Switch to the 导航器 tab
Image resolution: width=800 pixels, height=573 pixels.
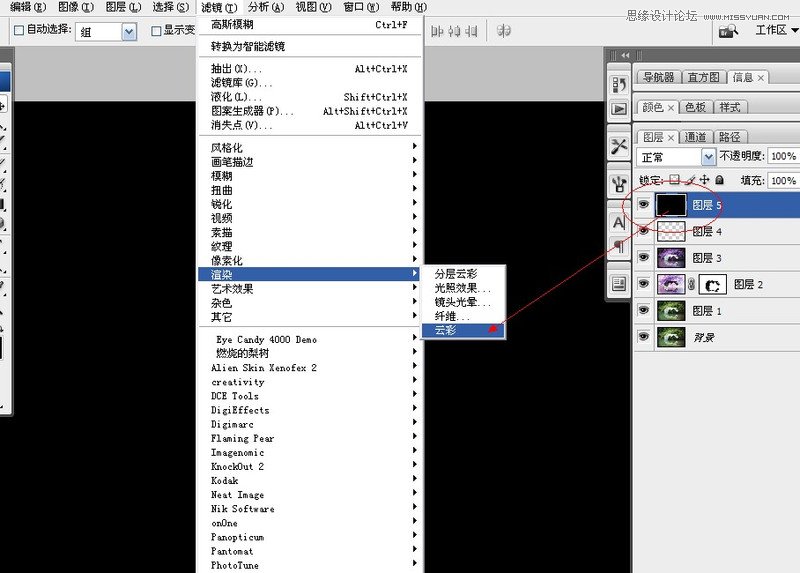[658, 77]
